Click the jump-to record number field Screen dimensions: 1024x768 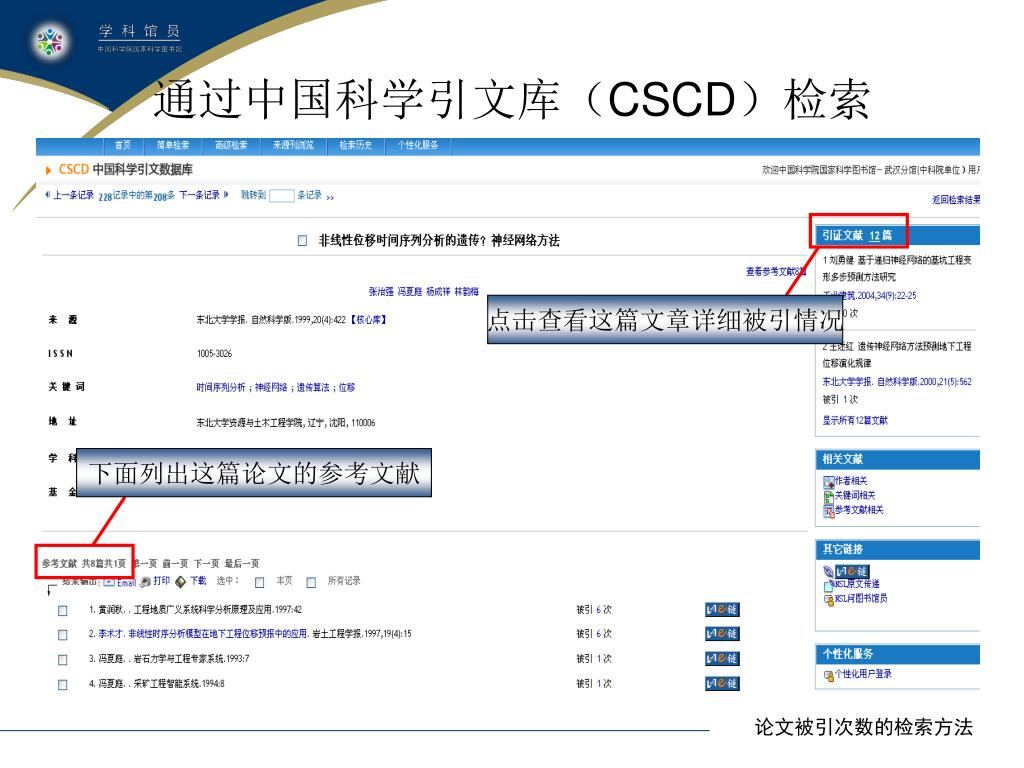(281, 195)
